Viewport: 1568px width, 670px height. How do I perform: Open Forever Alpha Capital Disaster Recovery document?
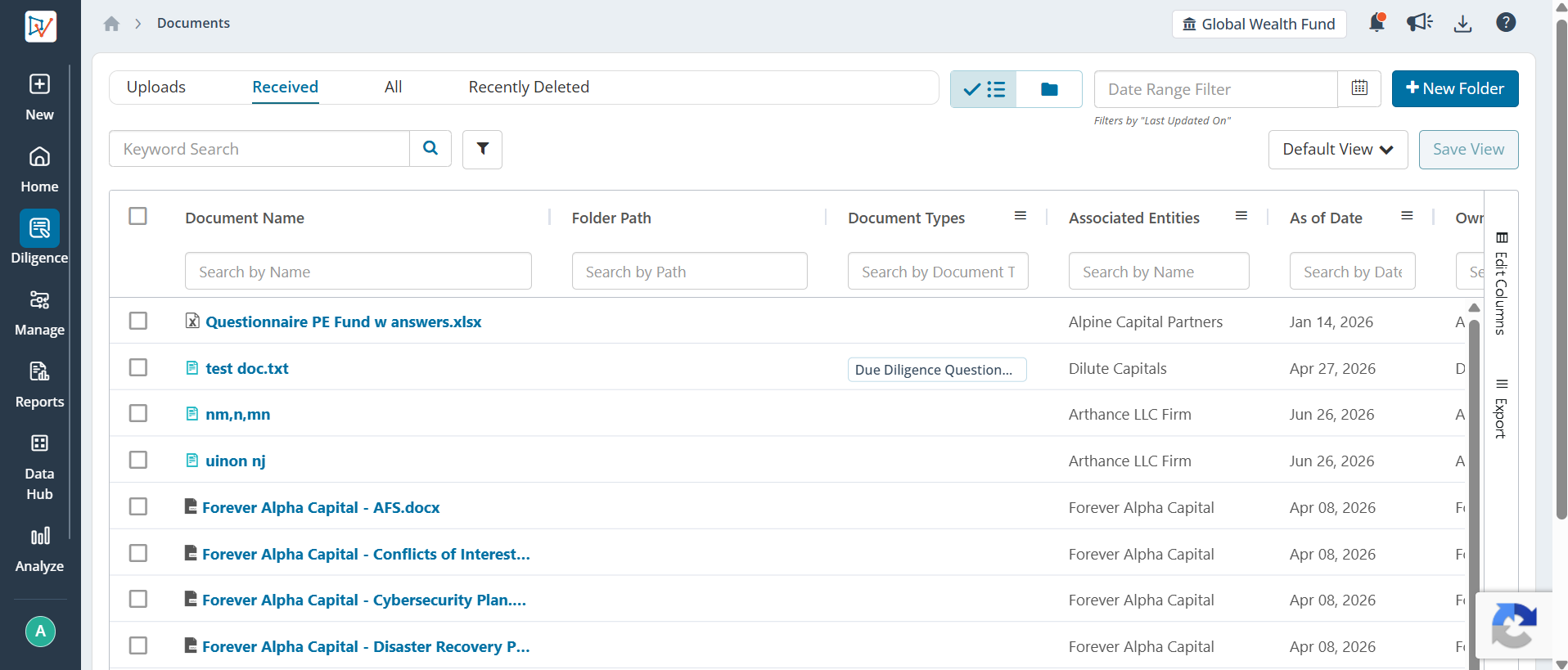(x=366, y=647)
